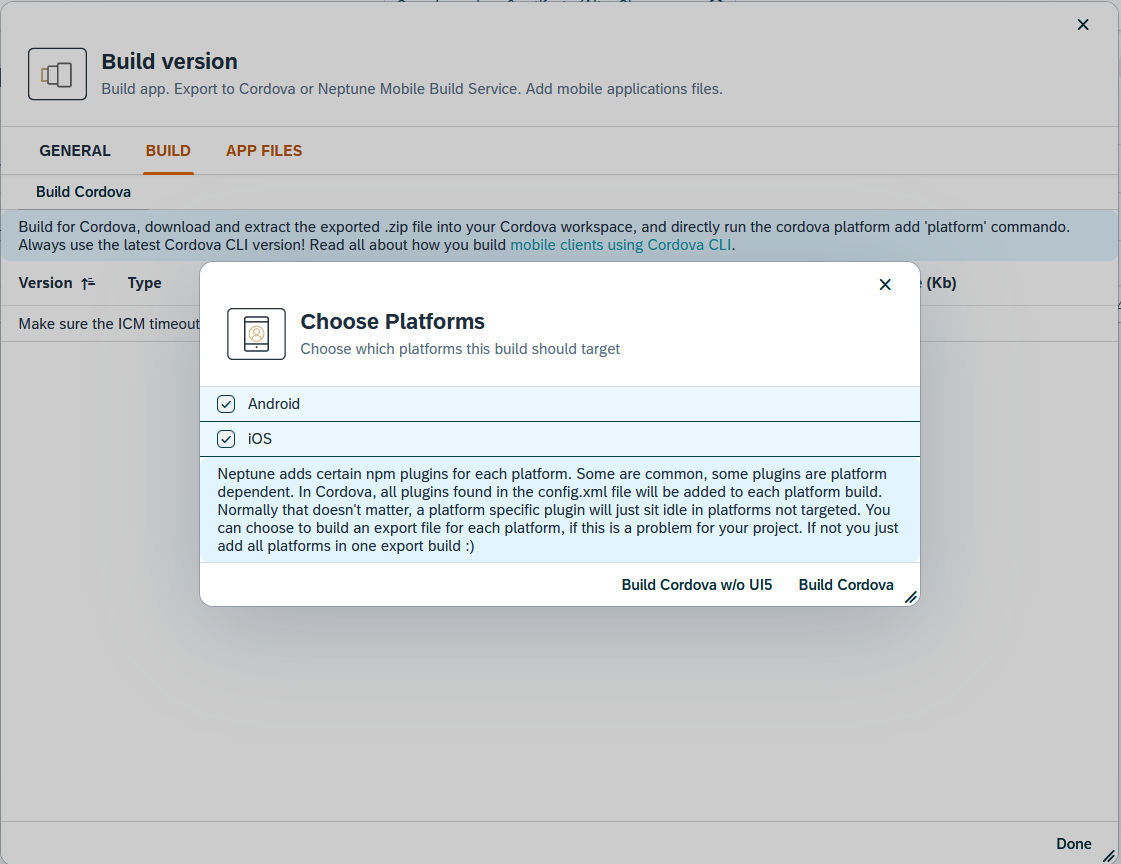Viewport: 1121px width, 864px height.
Task: Click the Version column header
Action: [44, 283]
